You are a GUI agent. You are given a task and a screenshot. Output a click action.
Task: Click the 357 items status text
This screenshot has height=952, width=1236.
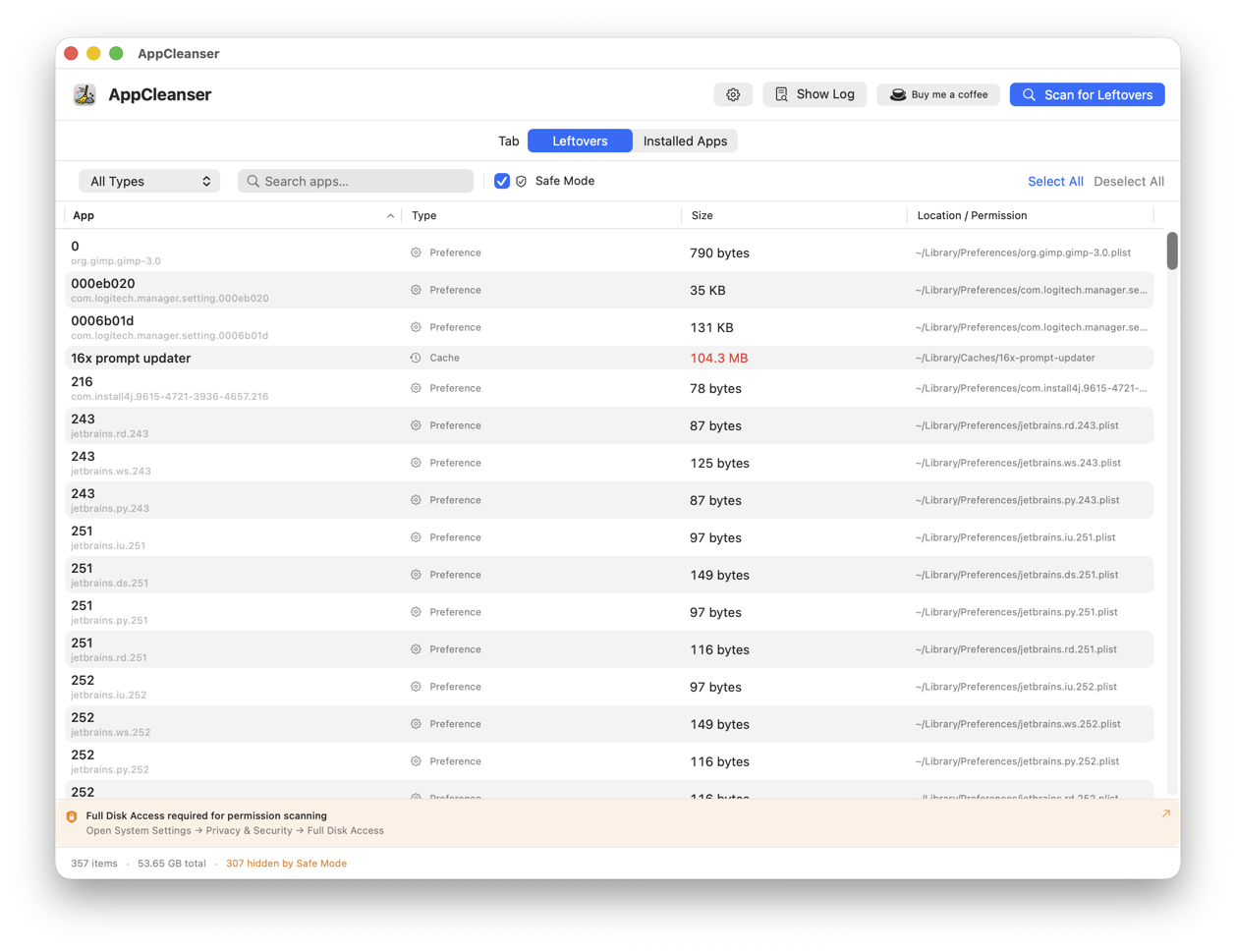point(94,864)
